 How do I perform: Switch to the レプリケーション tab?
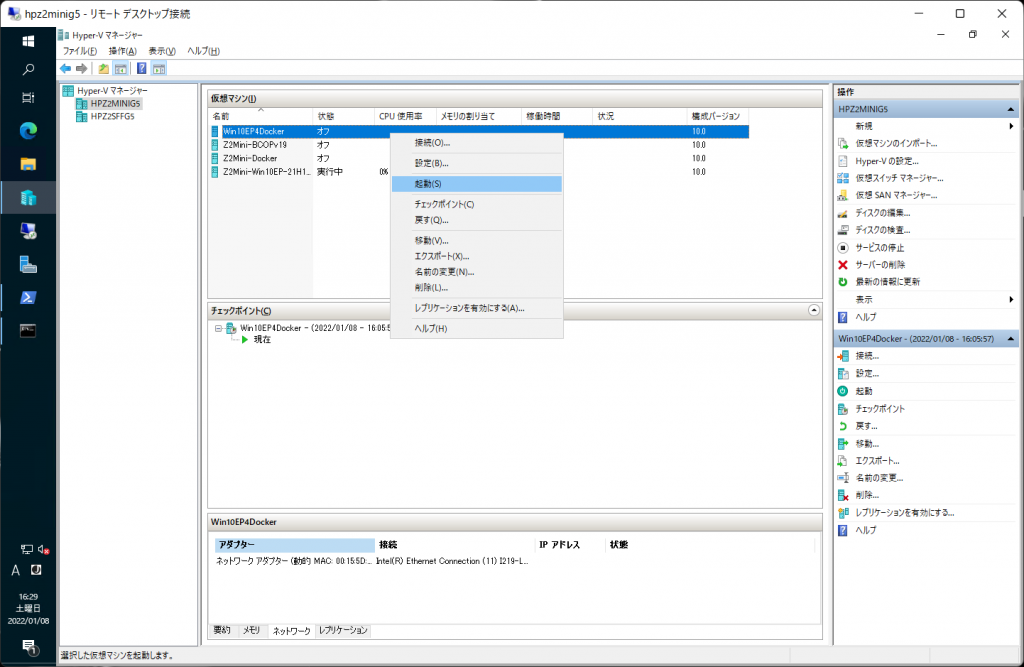[x=344, y=630]
